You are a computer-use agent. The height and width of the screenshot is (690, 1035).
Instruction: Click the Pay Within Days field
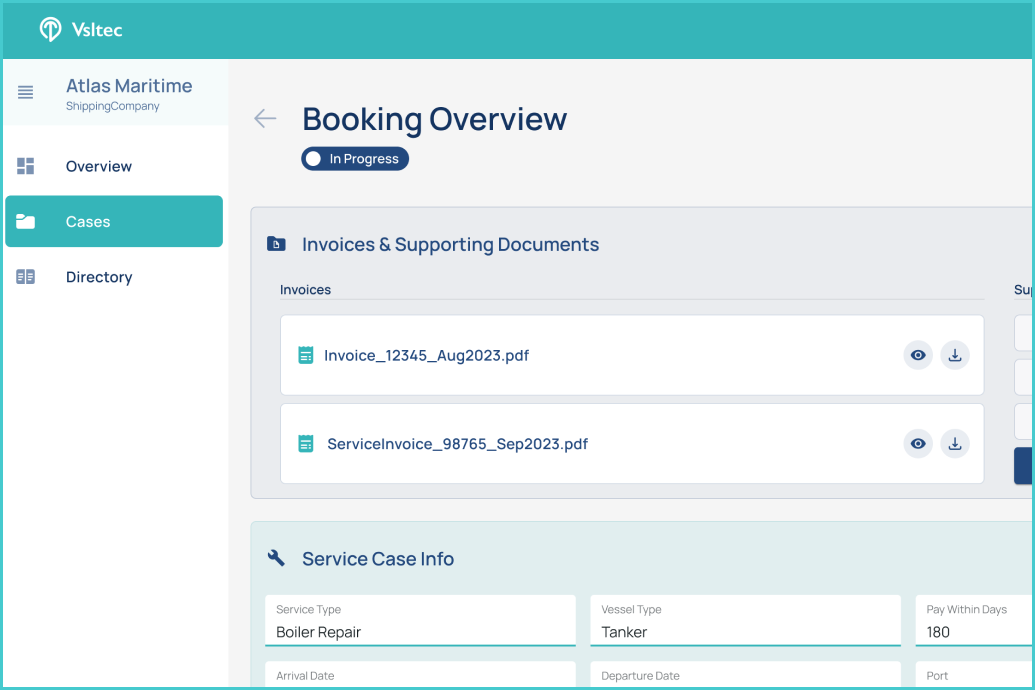[974, 621]
